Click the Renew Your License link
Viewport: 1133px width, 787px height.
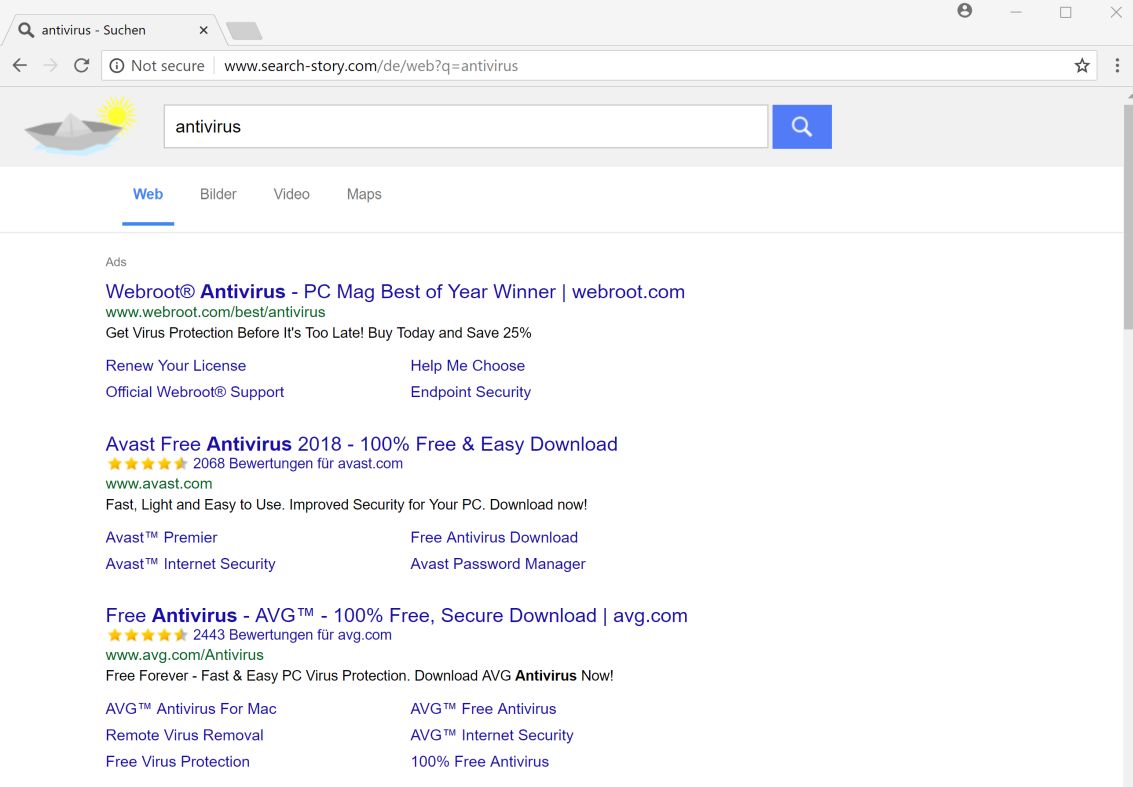click(x=176, y=366)
